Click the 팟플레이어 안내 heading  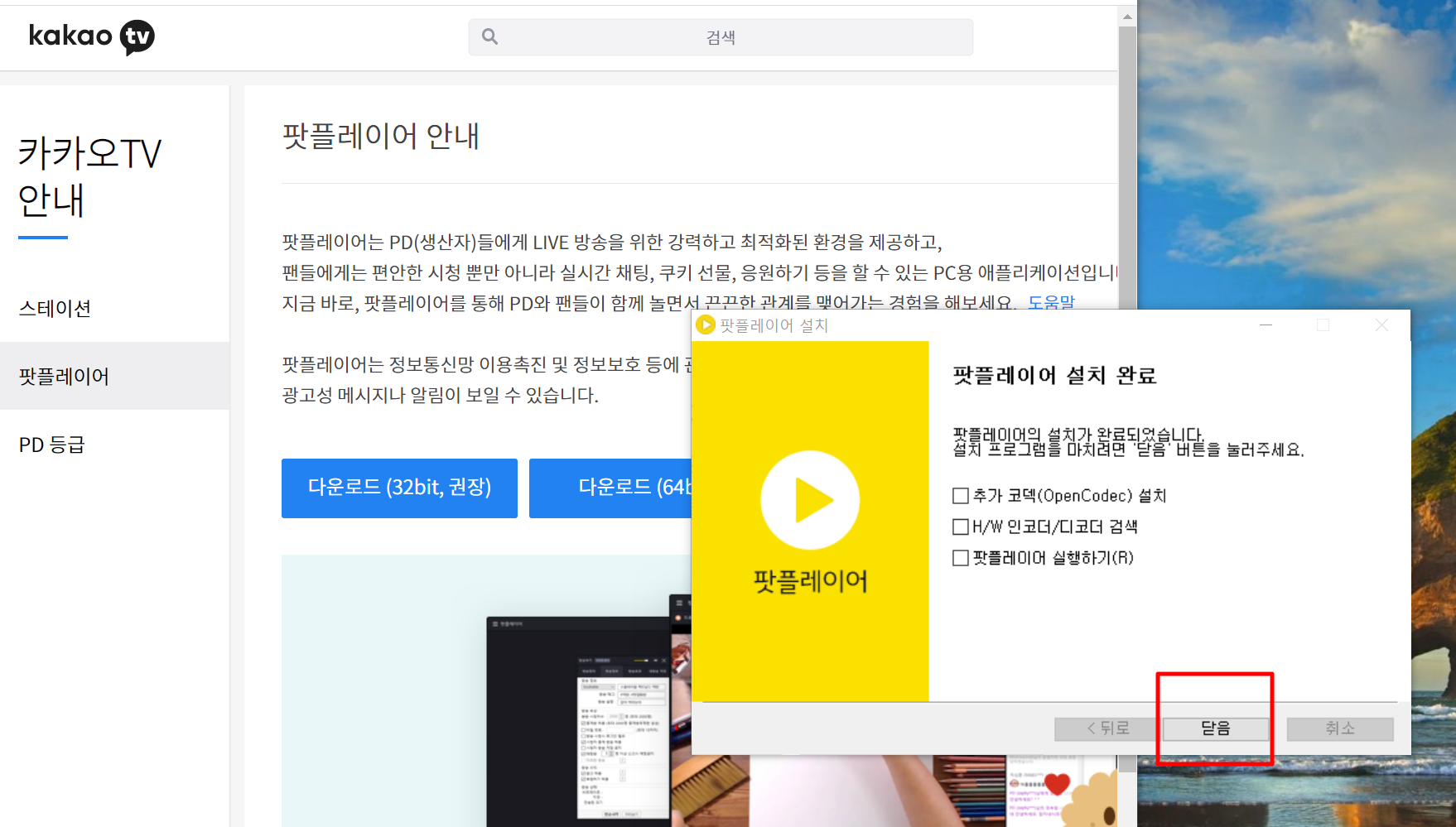[381, 137]
